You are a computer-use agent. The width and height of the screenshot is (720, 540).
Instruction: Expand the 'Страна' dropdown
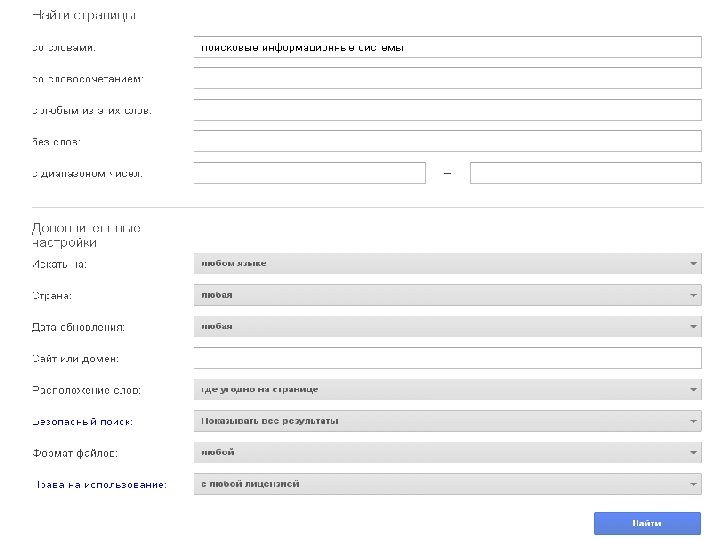pyautogui.click(x=446, y=295)
